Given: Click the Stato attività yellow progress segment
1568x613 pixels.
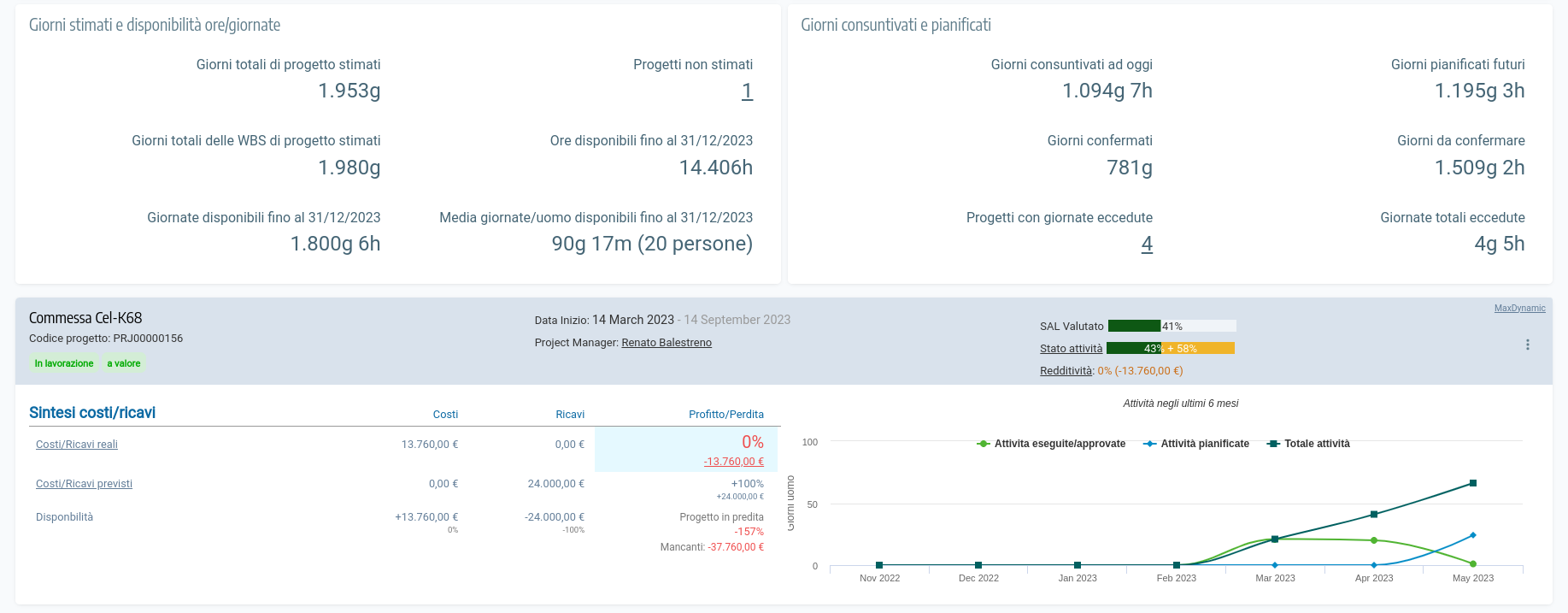Looking at the screenshot, I should 1199,348.
